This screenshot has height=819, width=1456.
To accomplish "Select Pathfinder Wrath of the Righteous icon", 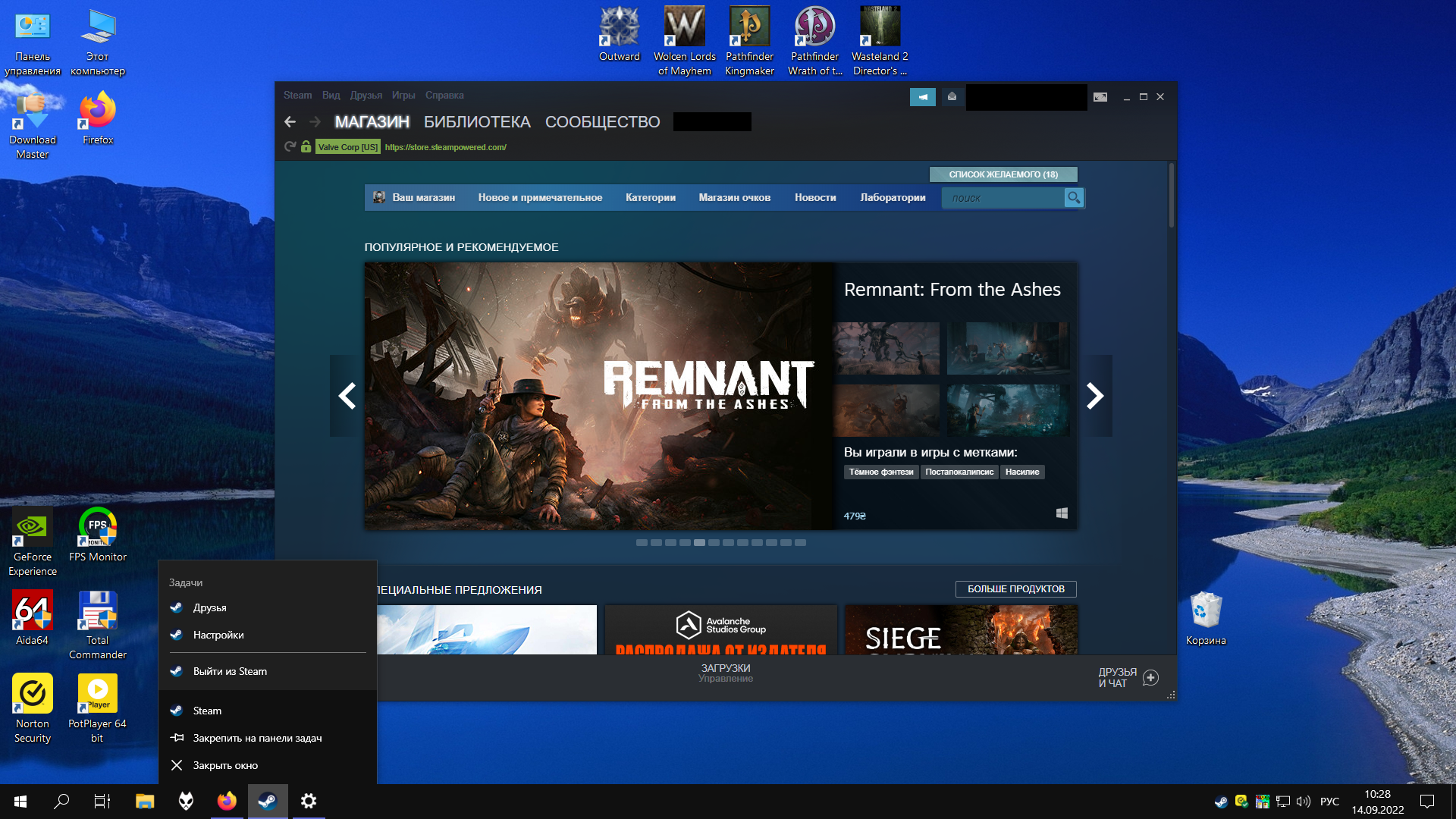I will (814, 41).
